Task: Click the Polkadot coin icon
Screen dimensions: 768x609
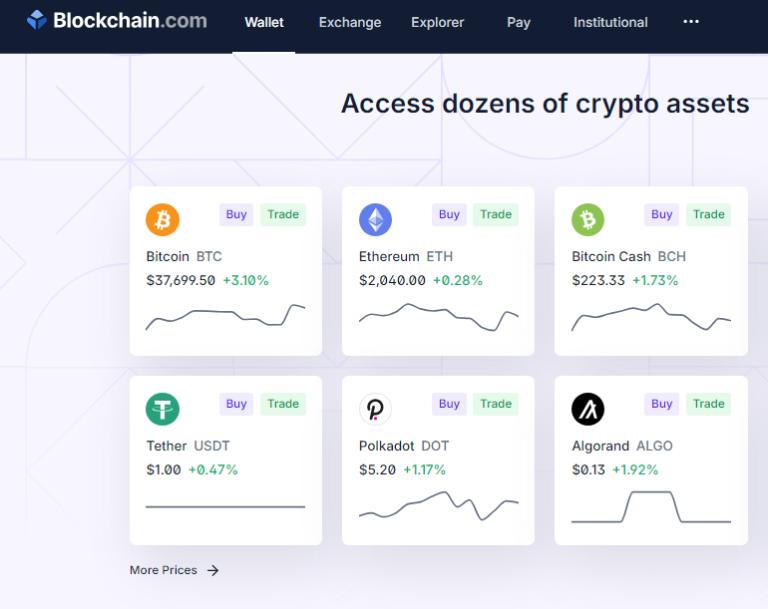Action: pyautogui.click(x=375, y=409)
